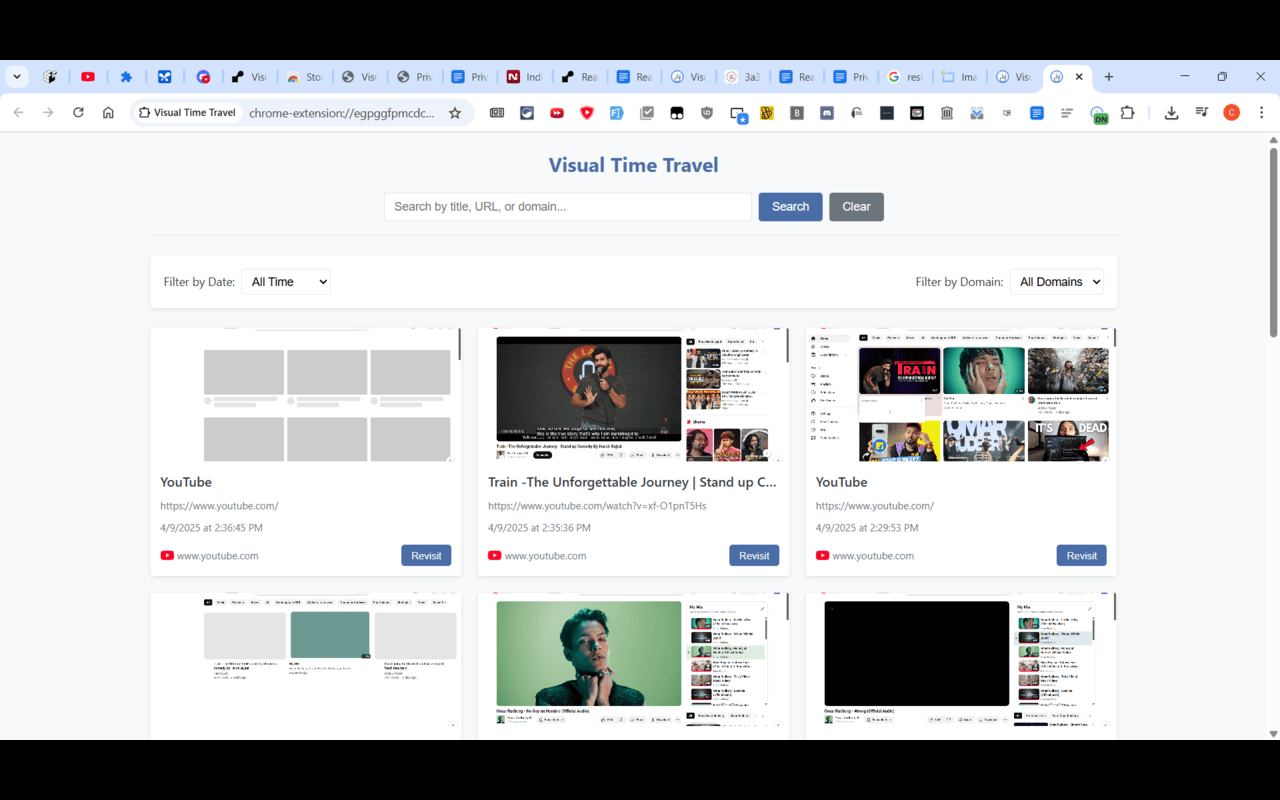Click the title 'Train -The Unforgettable Journey | Stand up C...'
The height and width of the screenshot is (800, 1280).
click(632, 482)
